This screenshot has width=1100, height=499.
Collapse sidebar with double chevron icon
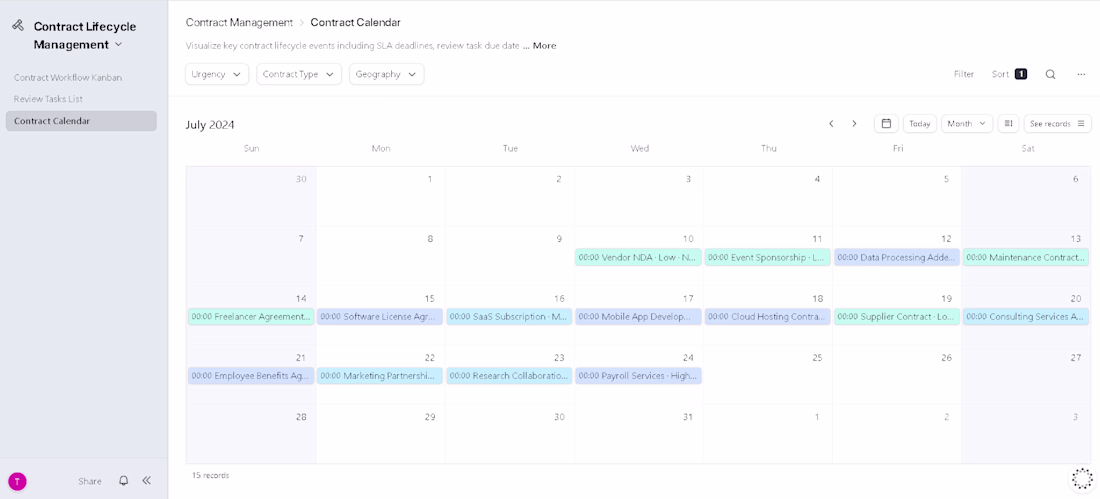[x=147, y=481]
